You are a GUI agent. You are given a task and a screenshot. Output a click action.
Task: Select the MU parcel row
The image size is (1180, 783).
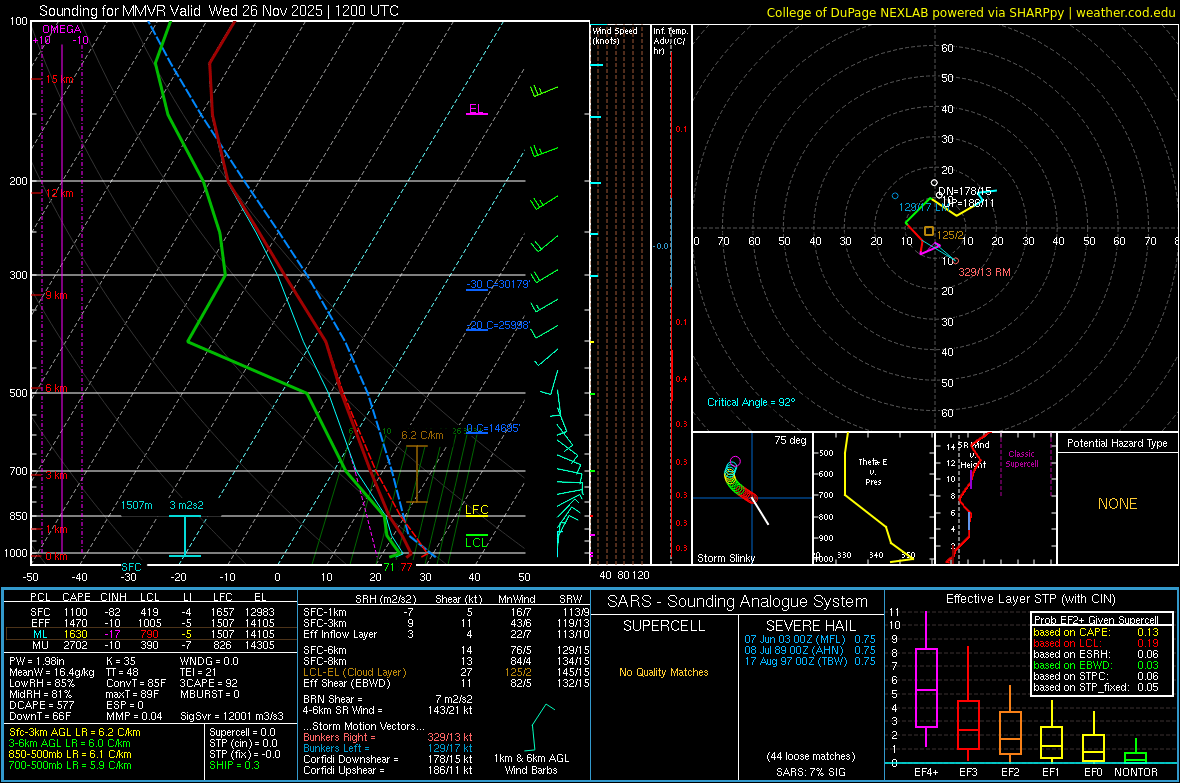150,645
